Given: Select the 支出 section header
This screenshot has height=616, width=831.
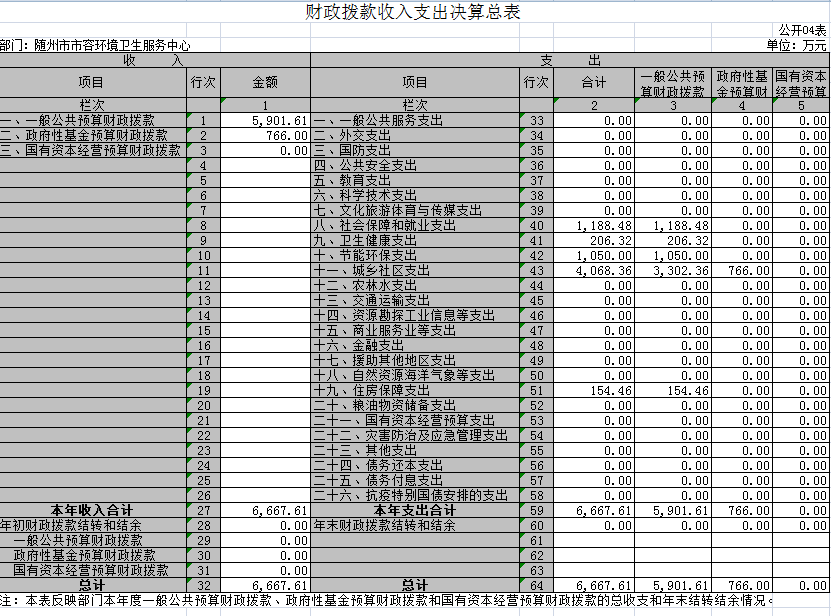Looking at the screenshot, I should [570, 60].
